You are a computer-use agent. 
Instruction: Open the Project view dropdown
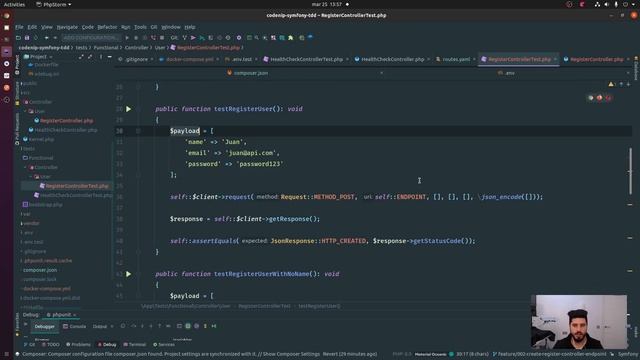point(38,57)
